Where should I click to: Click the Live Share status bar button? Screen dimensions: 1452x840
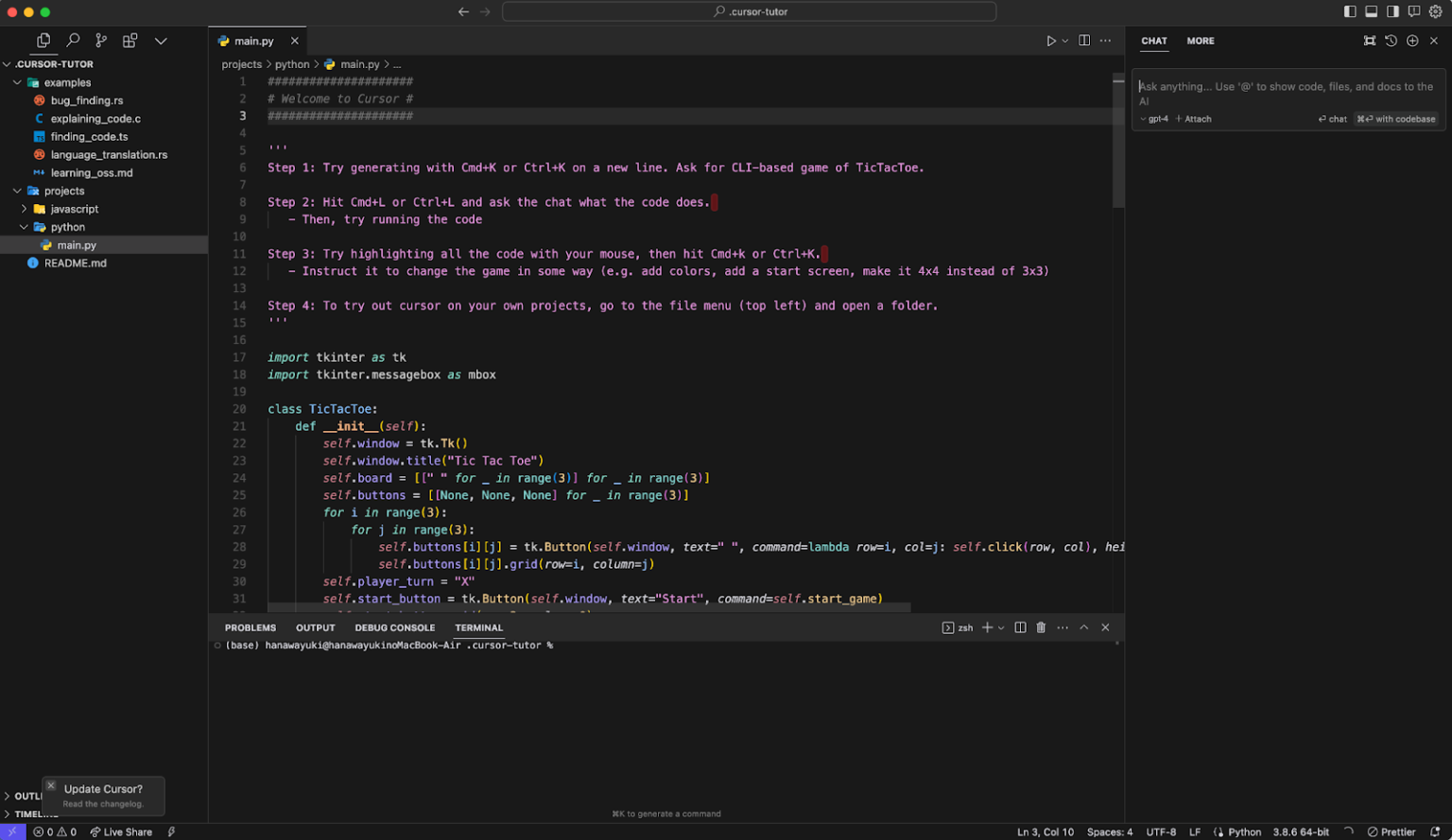click(x=121, y=831)
